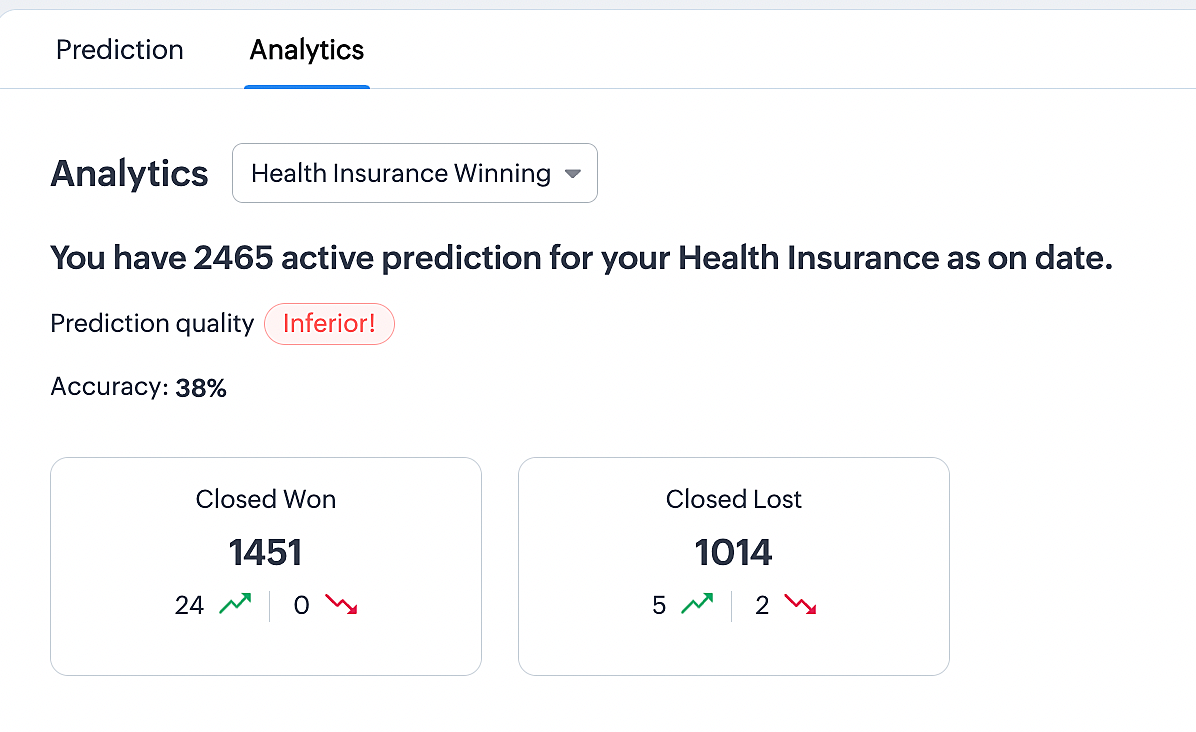Switch to the Prediction tab
Screen dimensions: 1196x732
point(120,50)
